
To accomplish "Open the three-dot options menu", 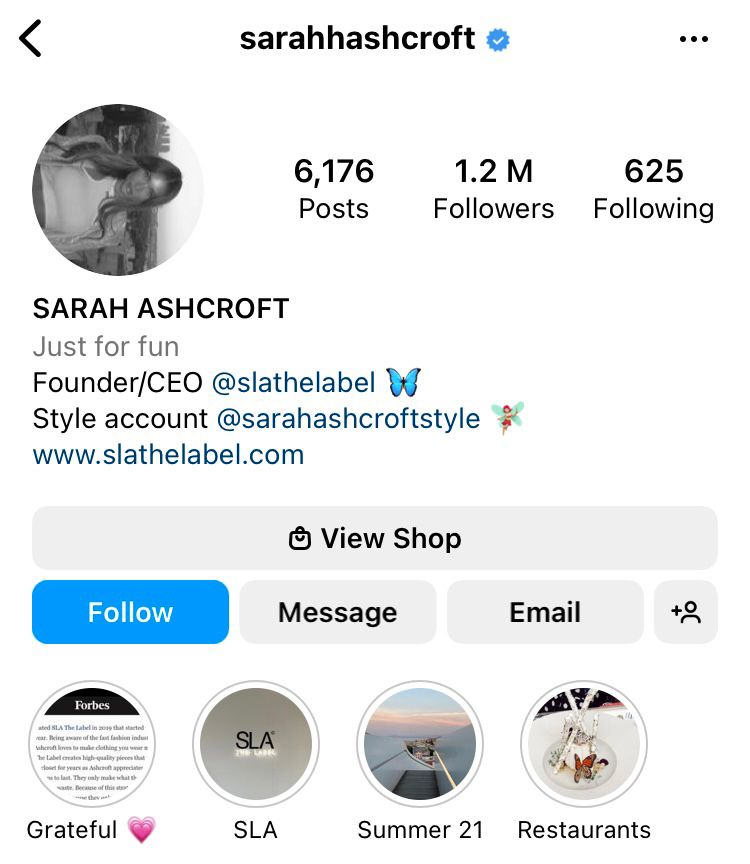I will pos(694,39).
